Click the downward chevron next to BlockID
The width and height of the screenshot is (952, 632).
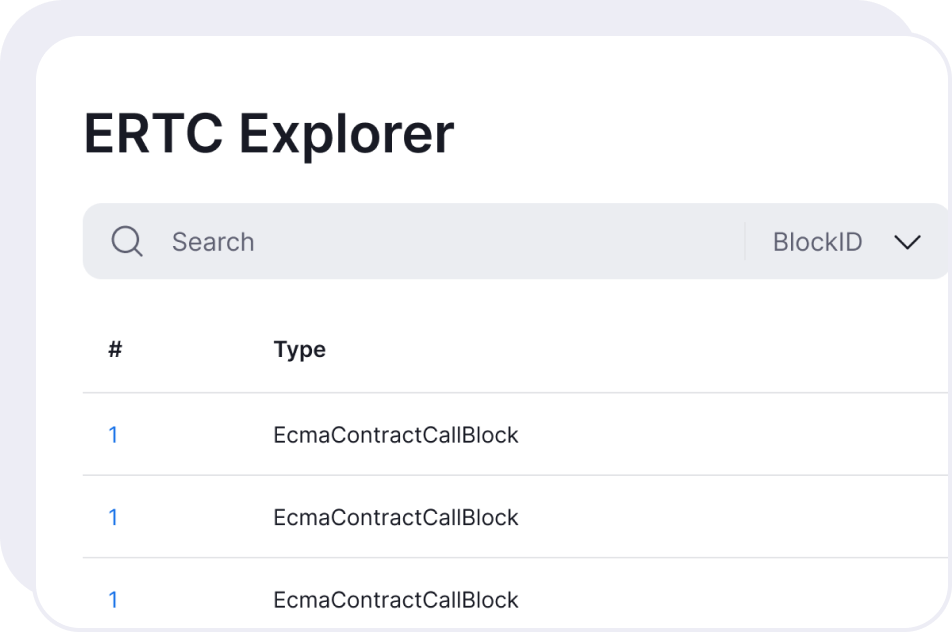(x=907, y=242)
